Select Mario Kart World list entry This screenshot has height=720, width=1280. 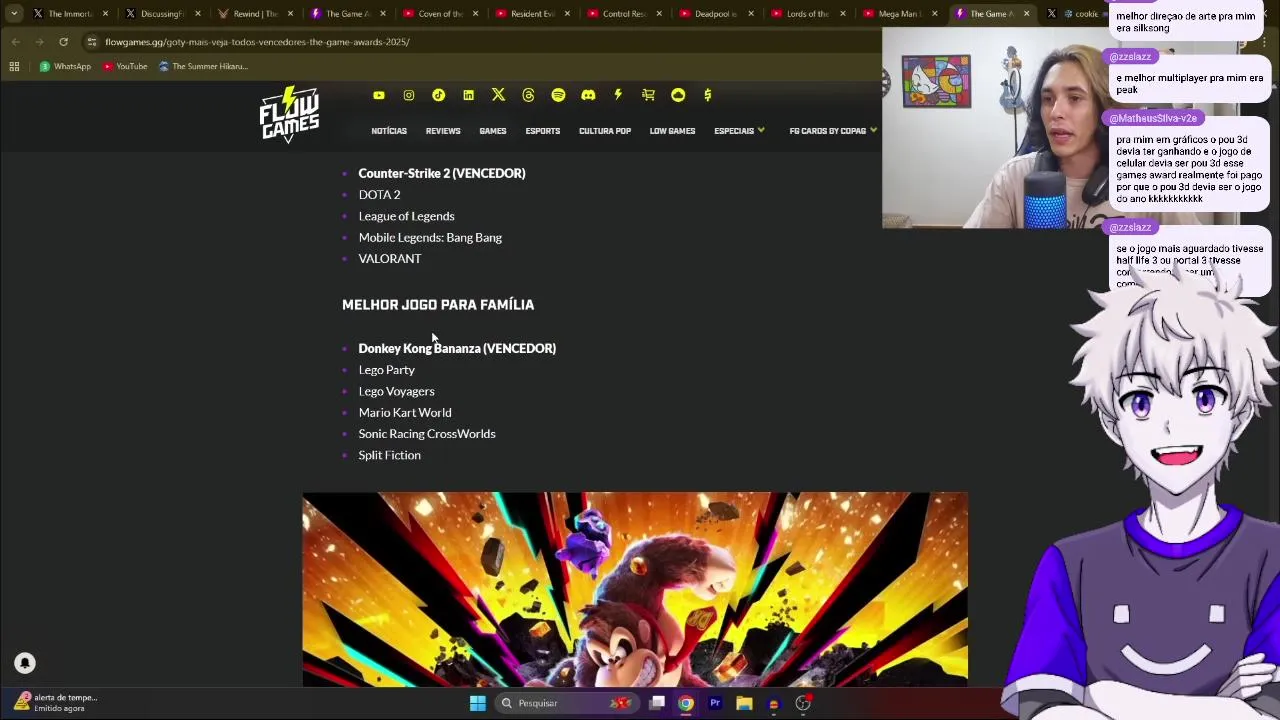405,412
